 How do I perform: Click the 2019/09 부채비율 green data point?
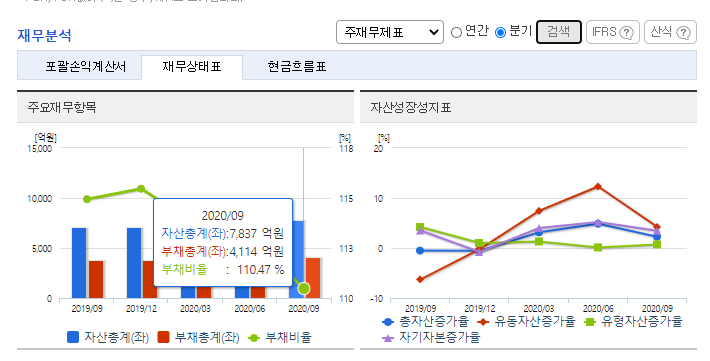[x=87, y=199]
